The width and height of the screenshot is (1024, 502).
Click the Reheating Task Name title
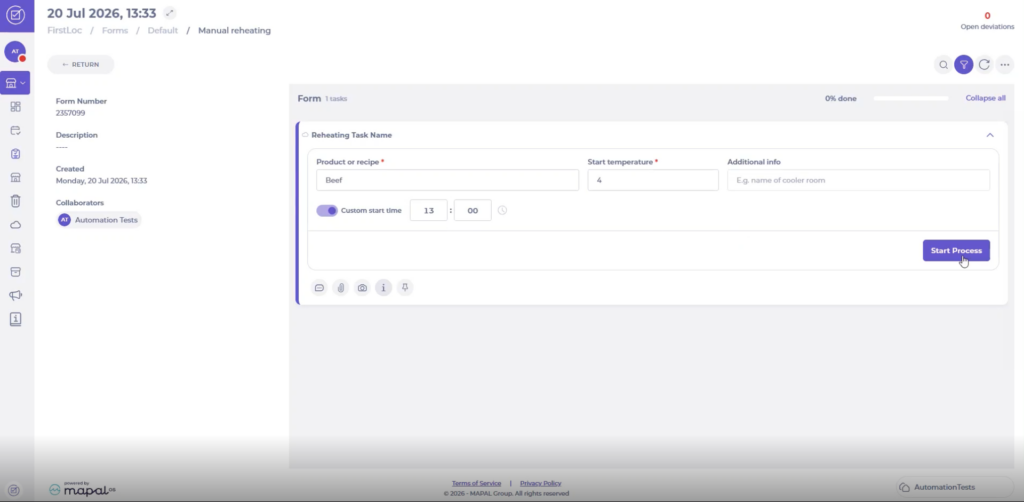(351, 135)
